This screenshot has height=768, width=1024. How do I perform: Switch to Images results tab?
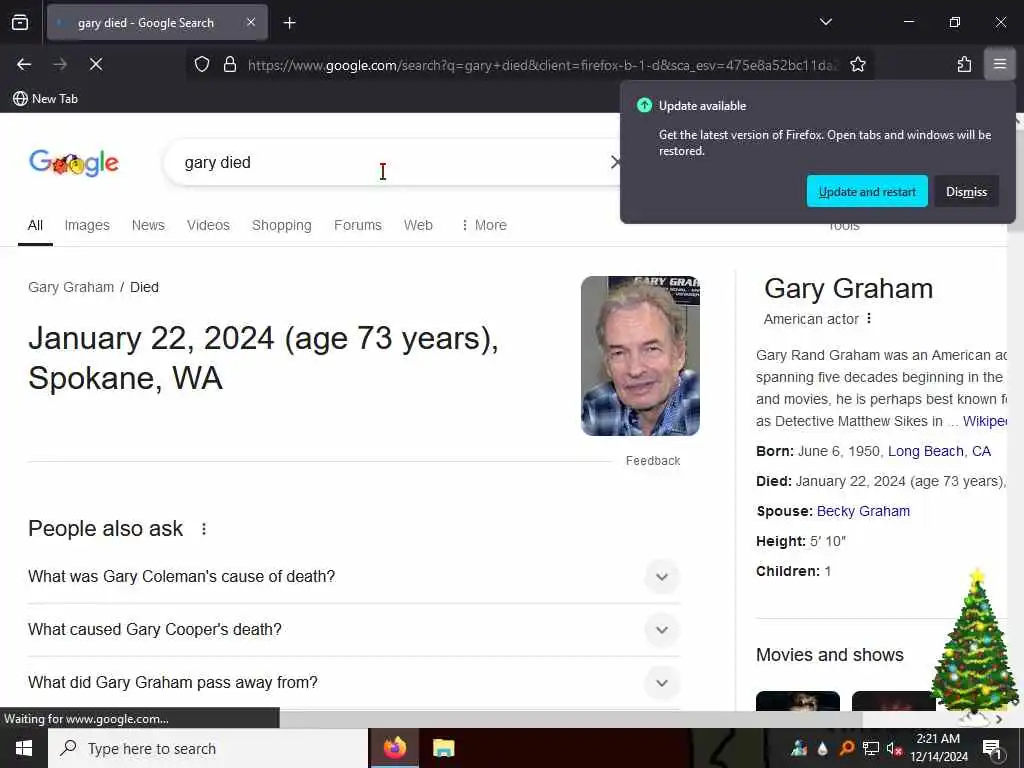pos(87,225)
